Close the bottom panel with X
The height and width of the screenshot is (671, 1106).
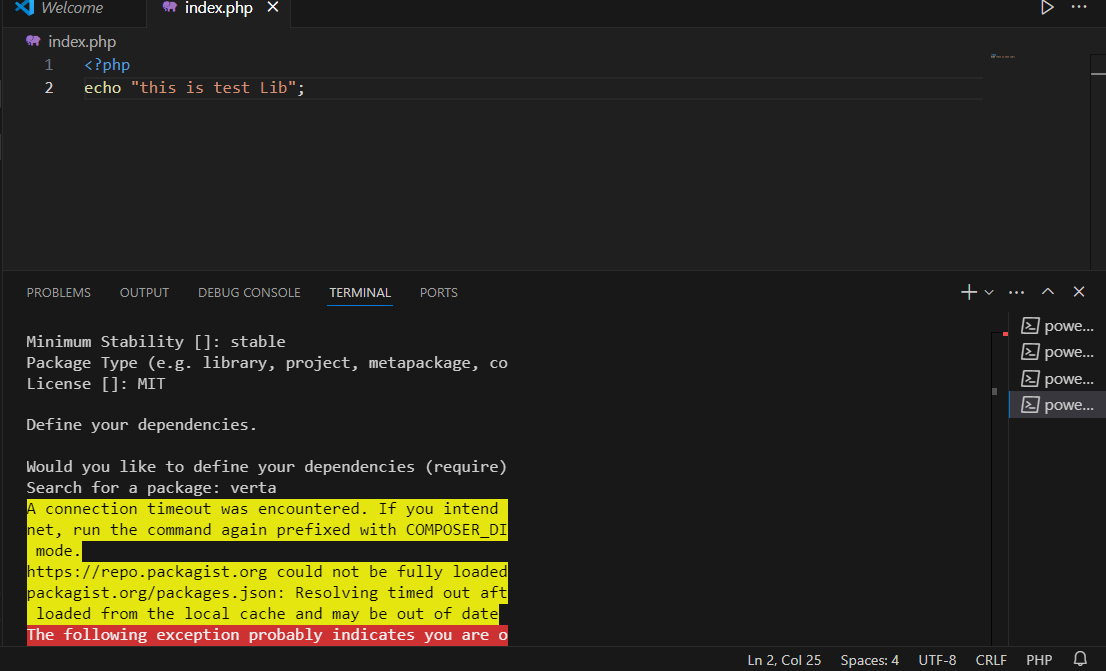click(1078, 291)
